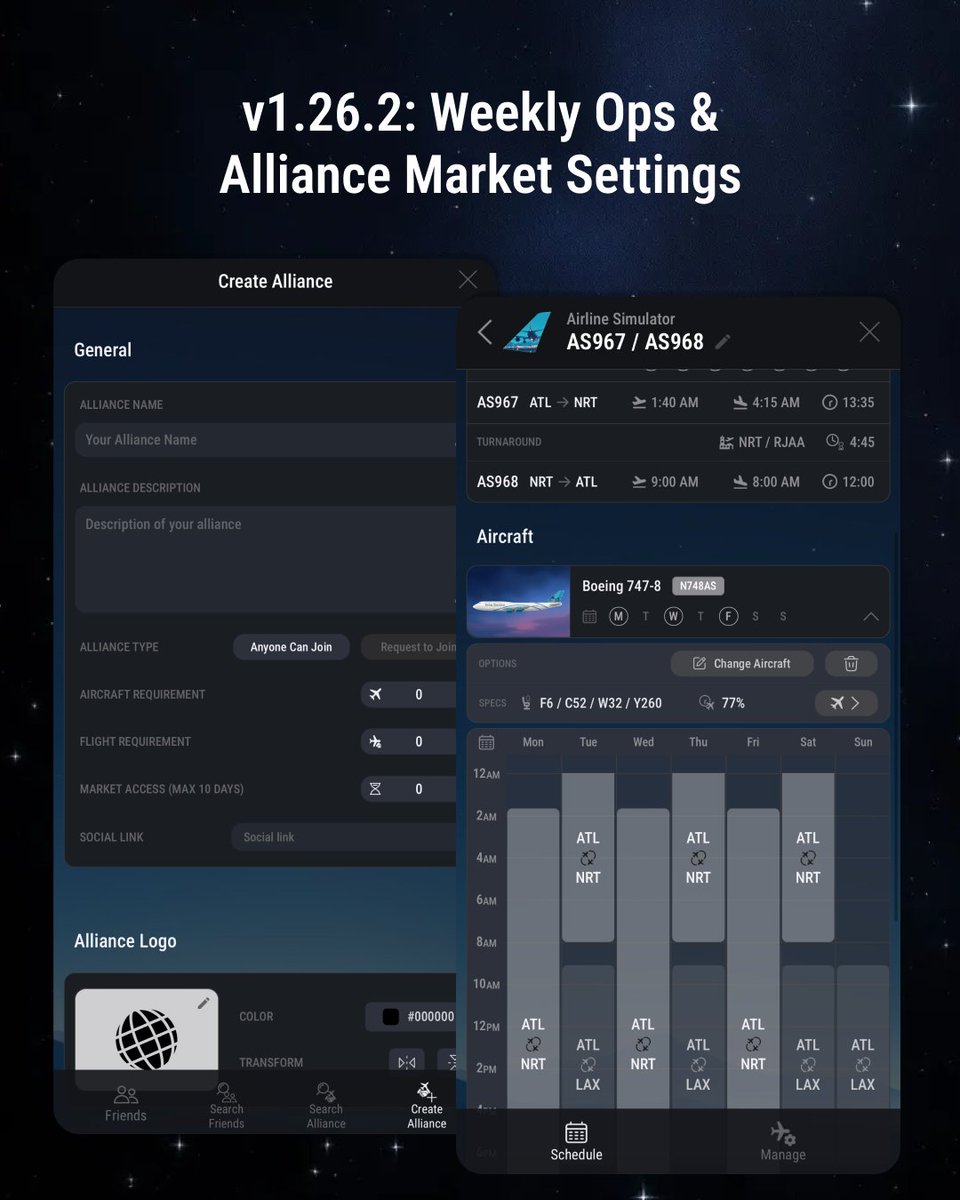Click the Wed column header in schedule
The width and height of the screenshot is (960, 1200).
coord(643,742)
